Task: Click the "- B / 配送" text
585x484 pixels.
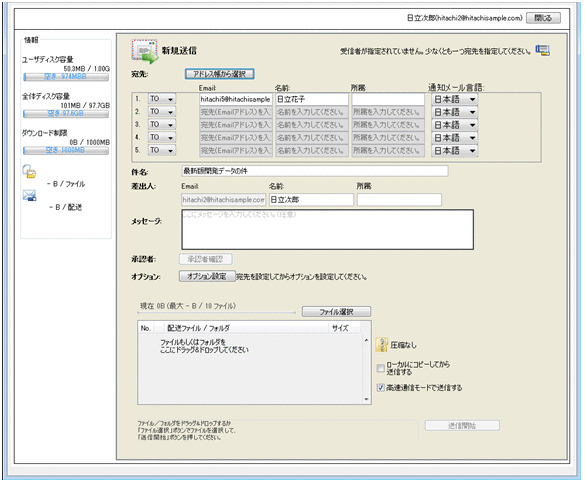Action: click(x=66, y=207)
